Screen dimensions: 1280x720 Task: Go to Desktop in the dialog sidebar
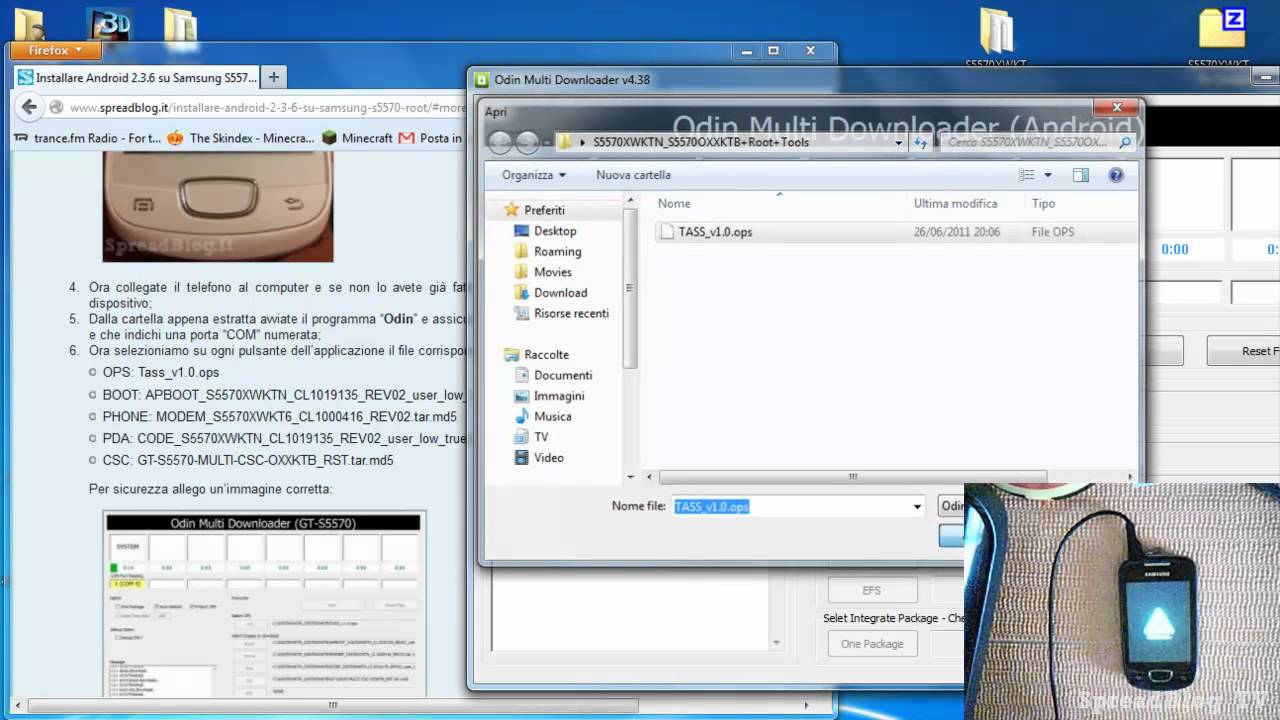[545, 231]
